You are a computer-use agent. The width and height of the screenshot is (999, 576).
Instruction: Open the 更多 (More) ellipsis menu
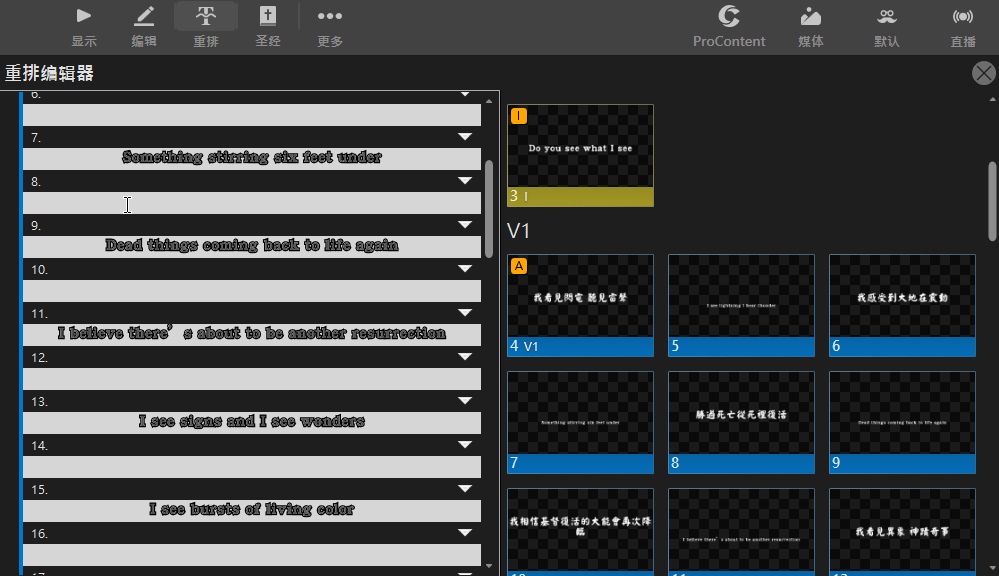coord(330,16)
